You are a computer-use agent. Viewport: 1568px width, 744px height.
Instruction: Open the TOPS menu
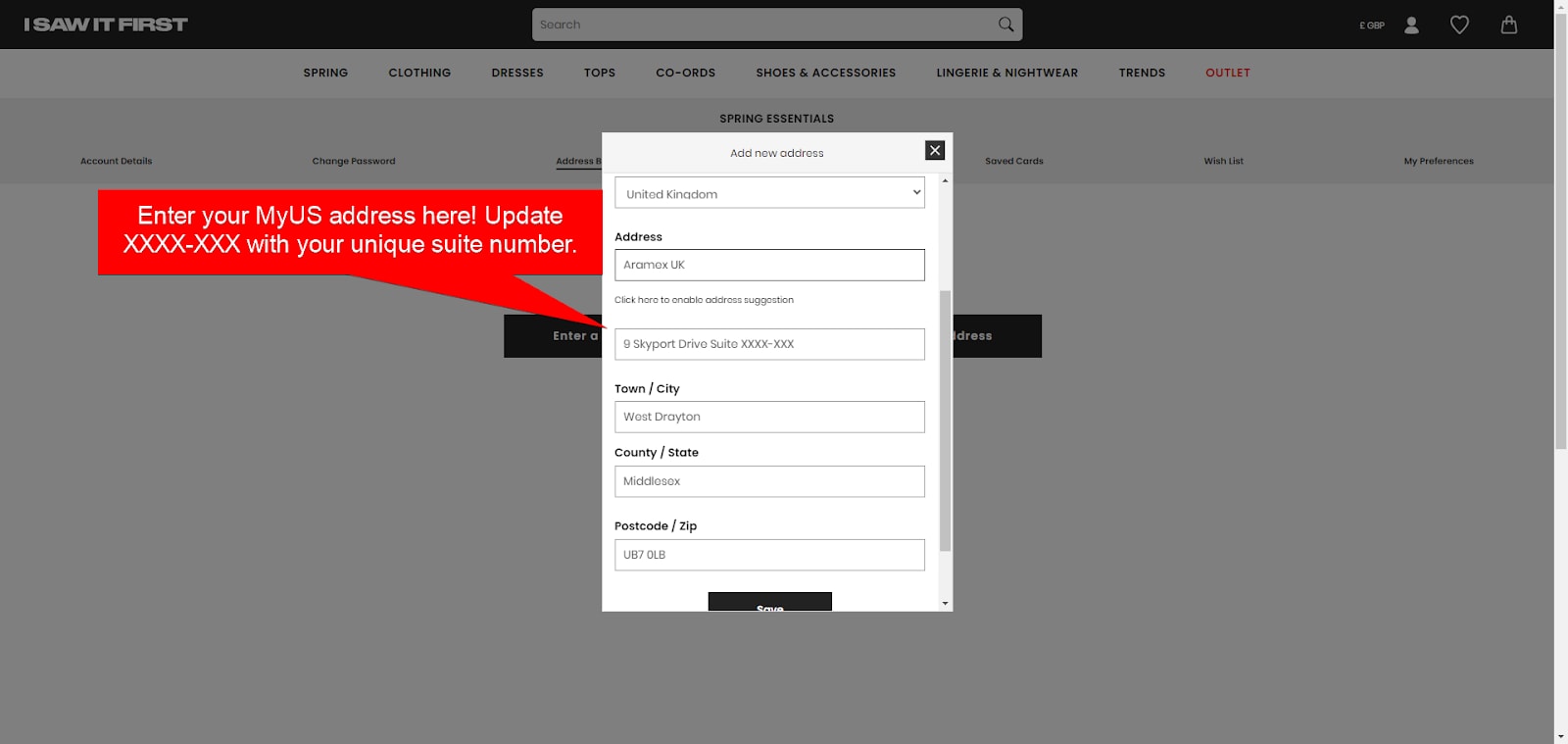[600, 73]
